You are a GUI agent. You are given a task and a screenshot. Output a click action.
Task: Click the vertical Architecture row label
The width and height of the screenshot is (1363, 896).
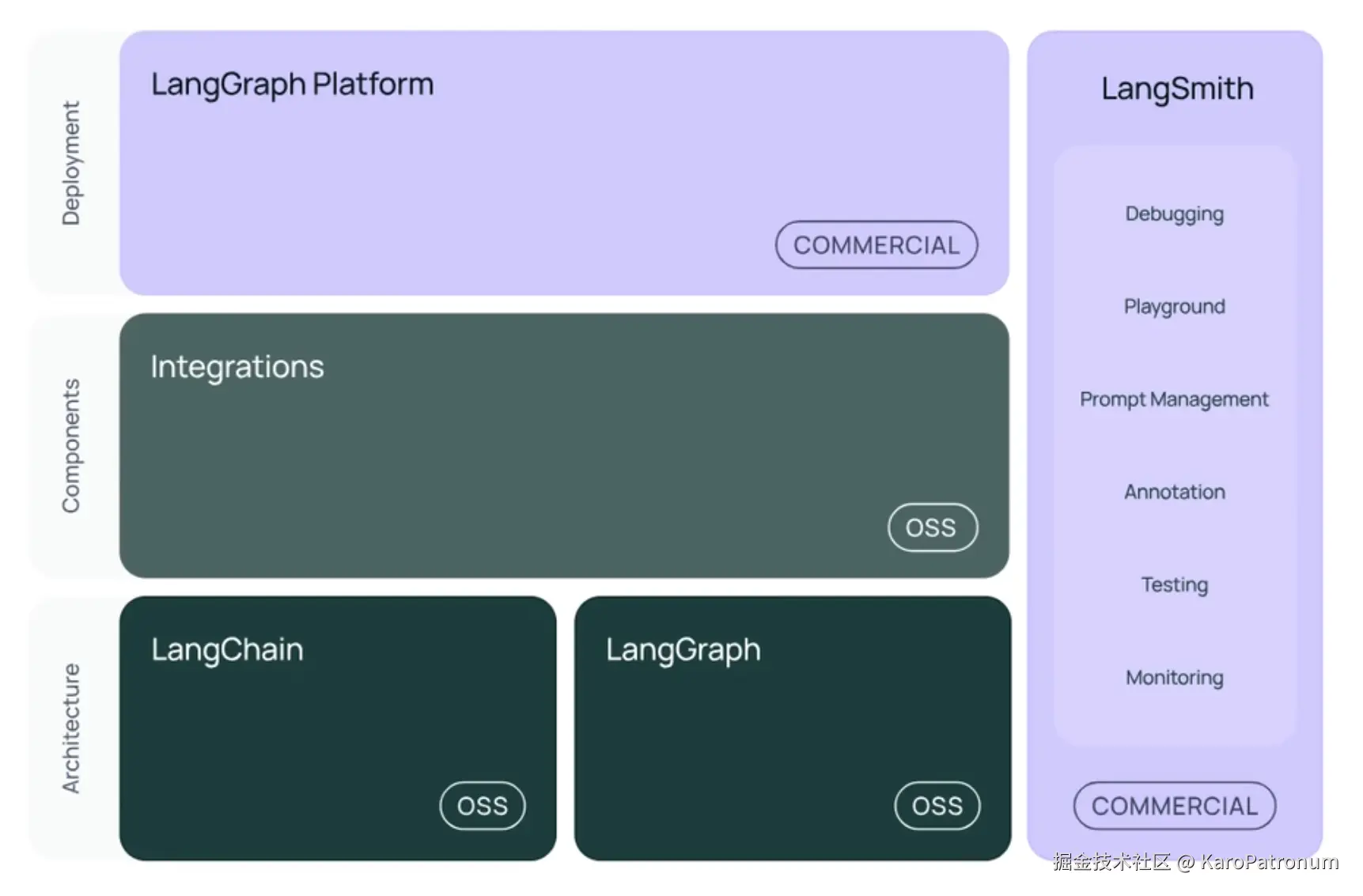(71, 728)
